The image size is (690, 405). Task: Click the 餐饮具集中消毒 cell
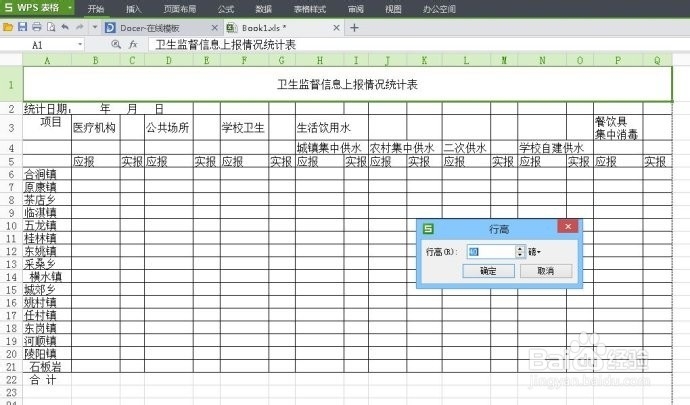pos(618,128)
